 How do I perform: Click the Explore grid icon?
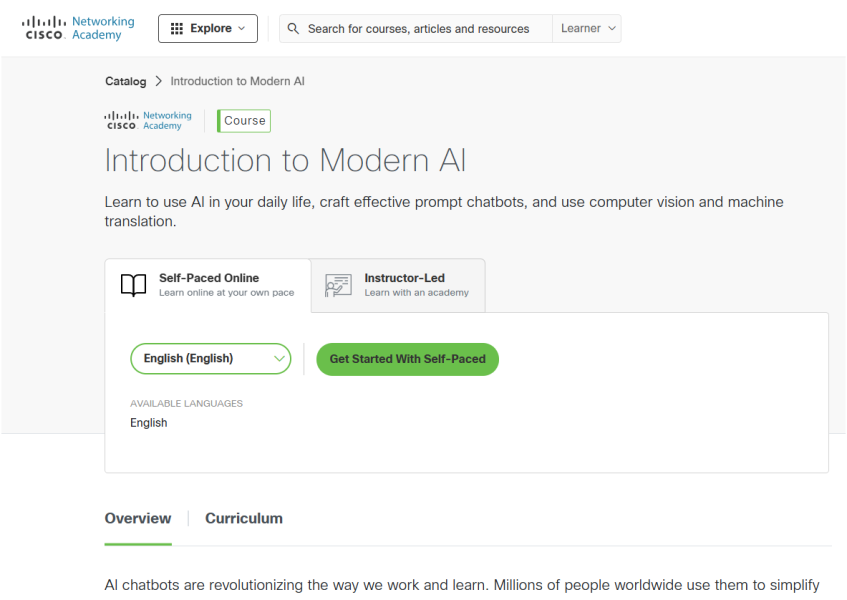(177, 29)
